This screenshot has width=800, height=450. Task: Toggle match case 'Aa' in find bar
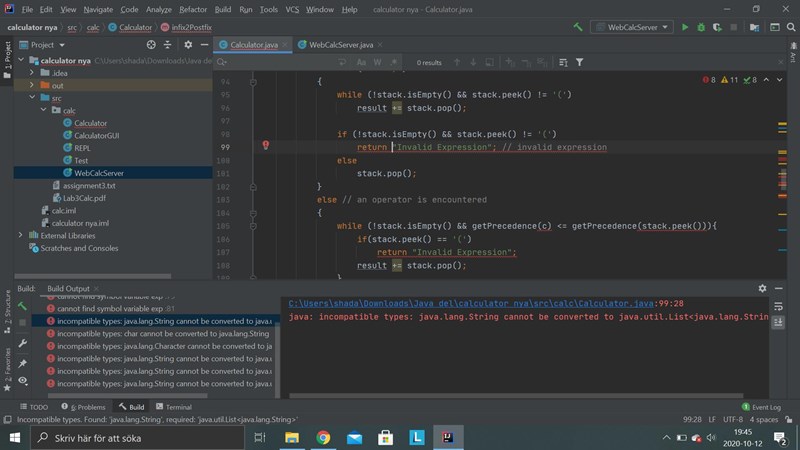coord(360,62)
